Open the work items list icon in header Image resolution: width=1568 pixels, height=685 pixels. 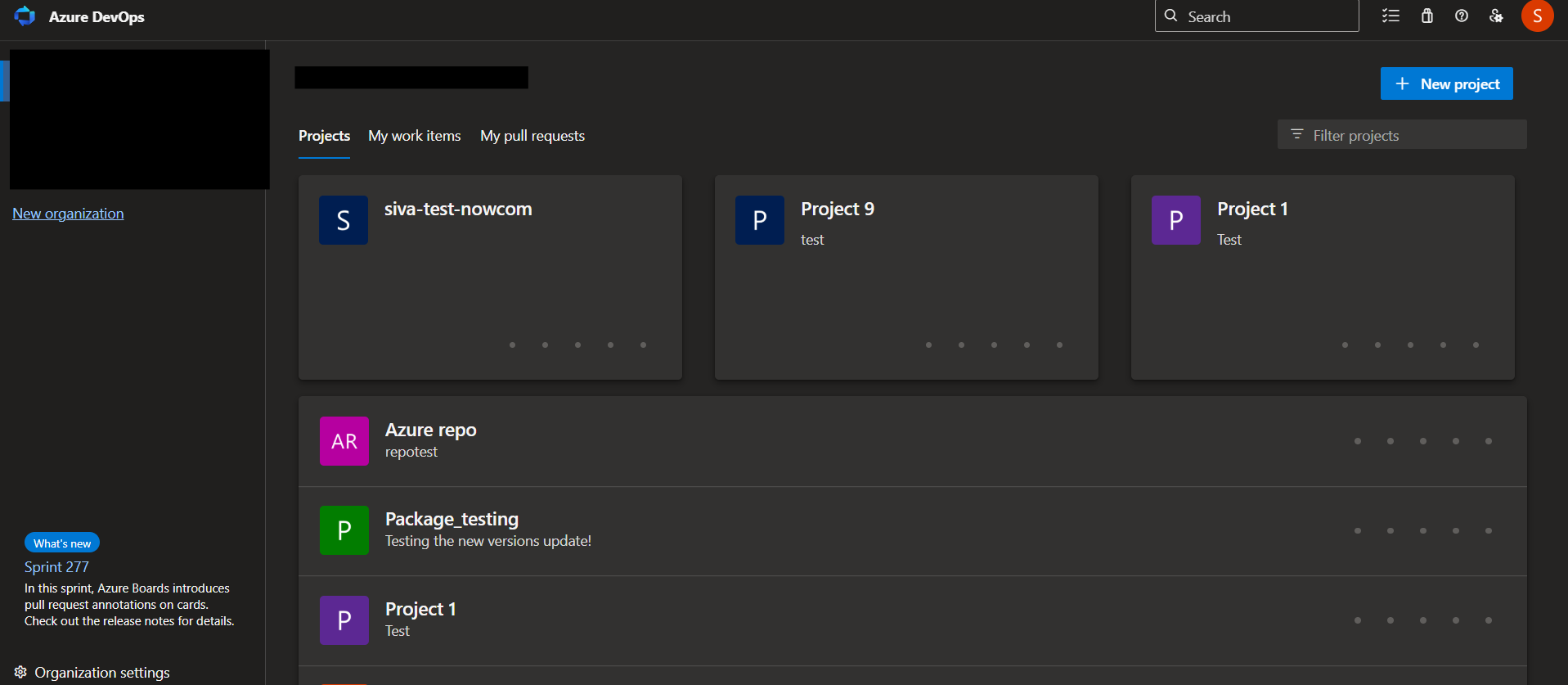pos(1391,16)
